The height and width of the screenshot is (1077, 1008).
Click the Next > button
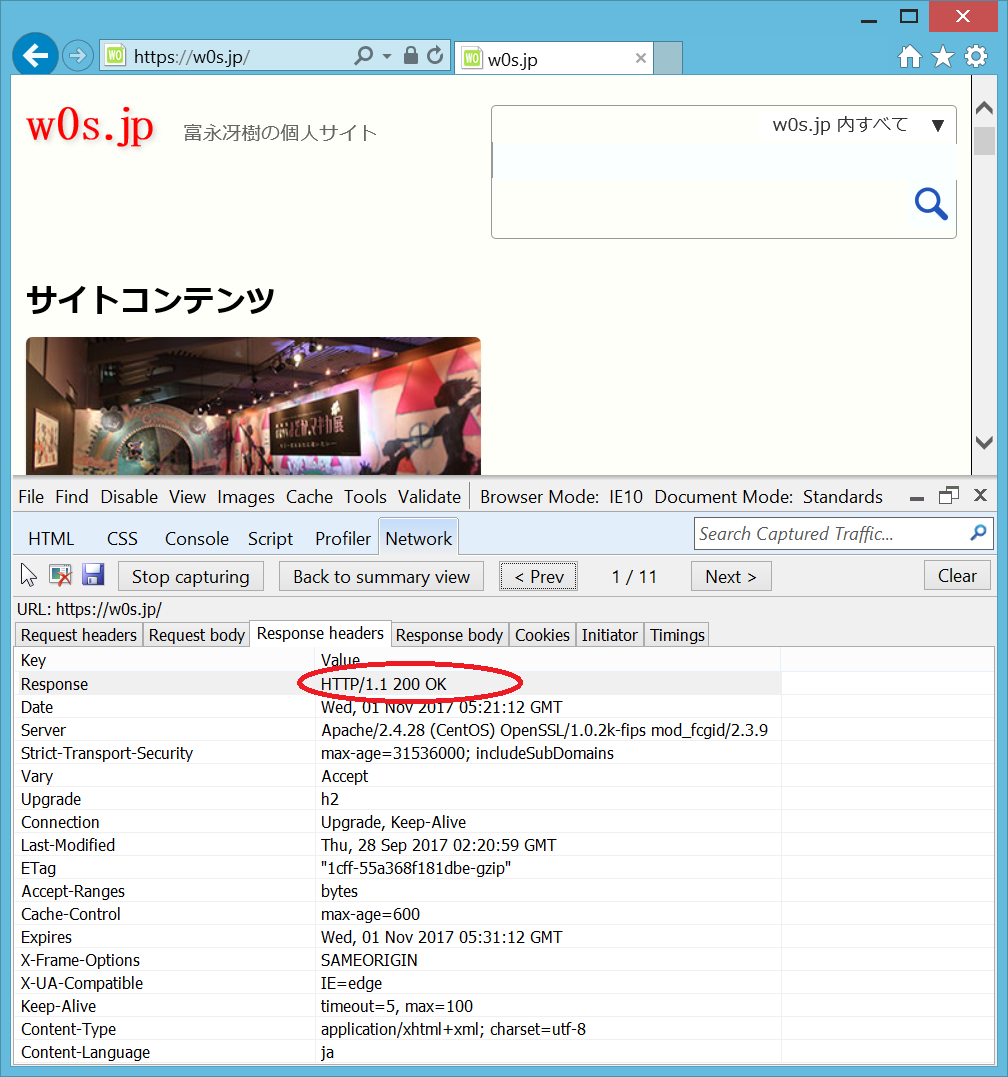731,577
